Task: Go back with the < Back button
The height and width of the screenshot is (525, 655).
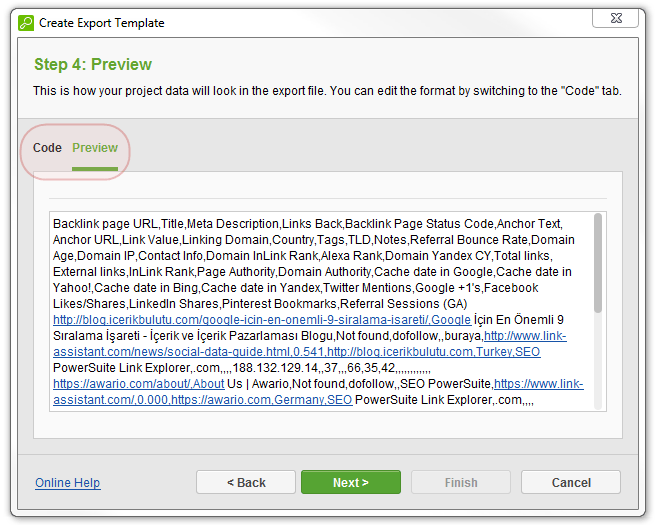Action: point(246,482)
